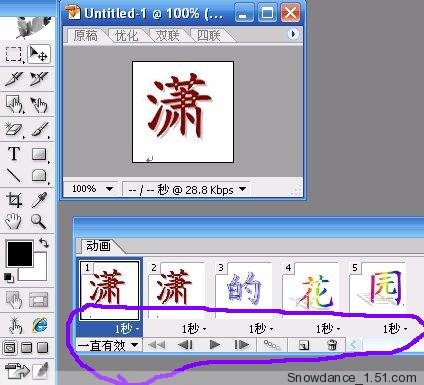424x385 pixels.
Task: Select the Move tool
Action: click(39, 54)
